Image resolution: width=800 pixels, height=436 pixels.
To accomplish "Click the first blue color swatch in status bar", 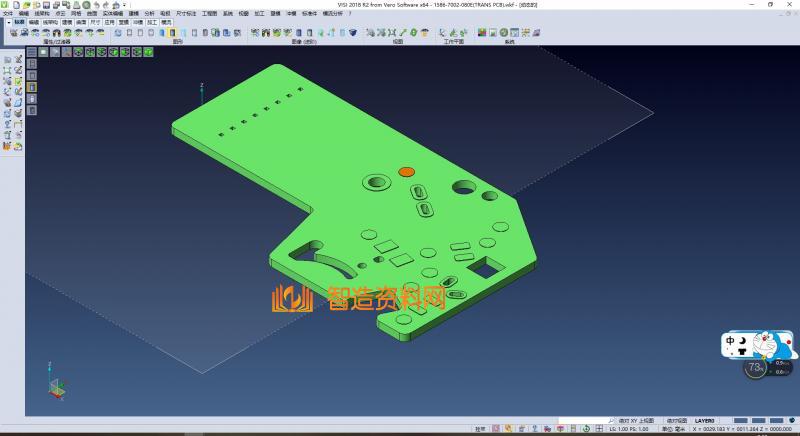I will pyautogui.click(x=741, y=421).
